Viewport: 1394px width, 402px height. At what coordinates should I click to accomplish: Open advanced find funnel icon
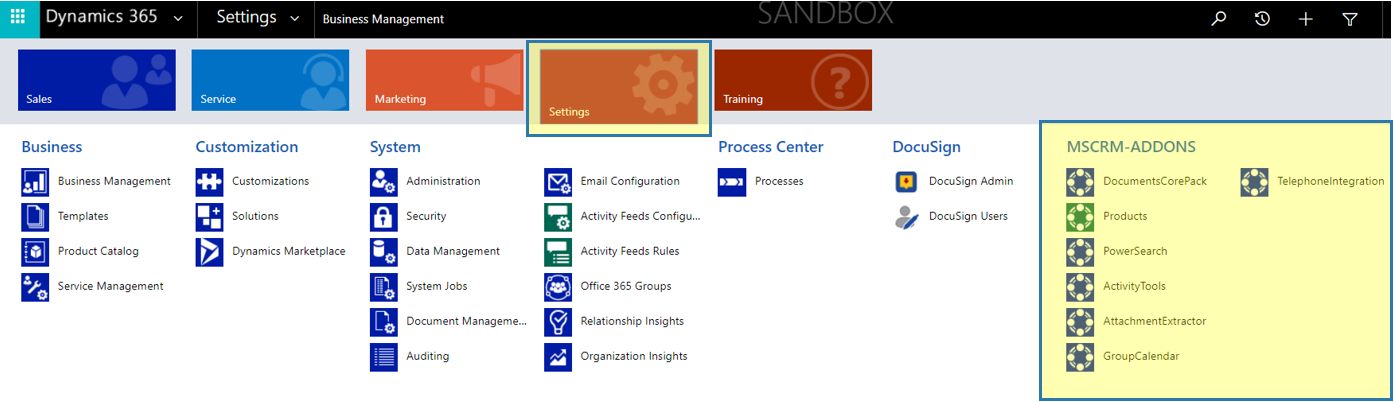coord(1349,19)
